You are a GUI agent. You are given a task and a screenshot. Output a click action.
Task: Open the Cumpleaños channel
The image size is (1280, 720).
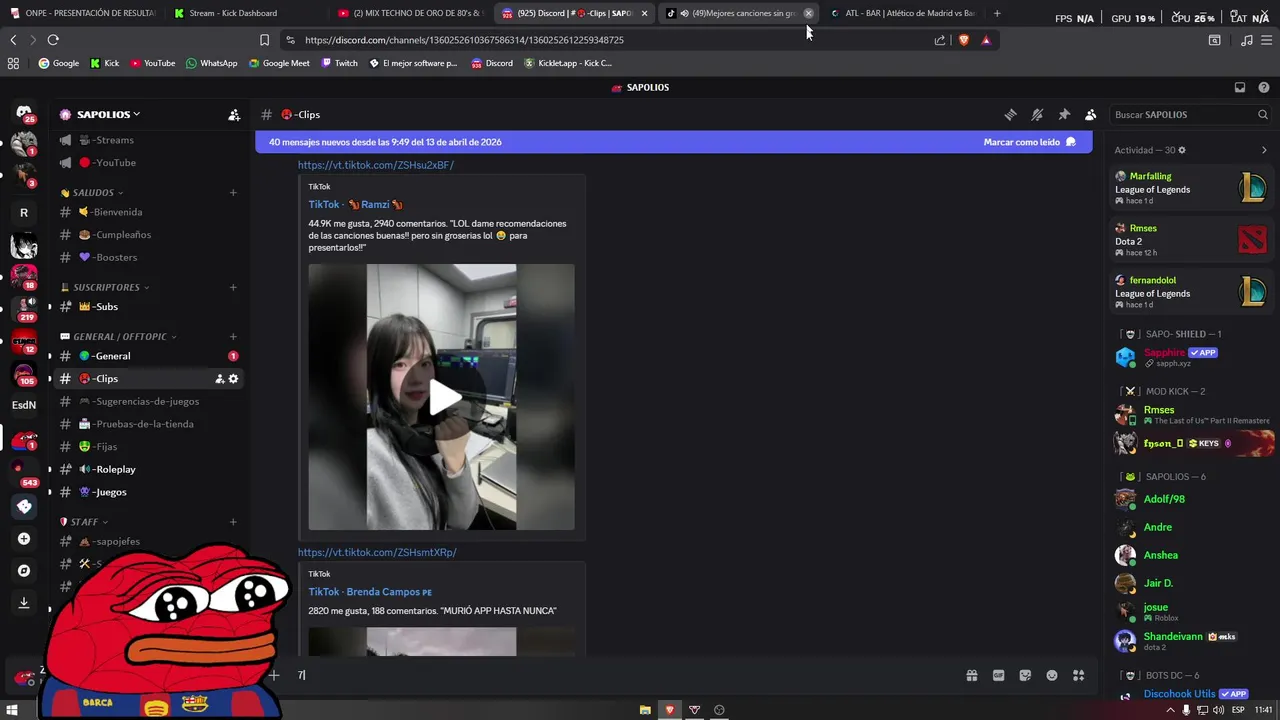(148, 235)
